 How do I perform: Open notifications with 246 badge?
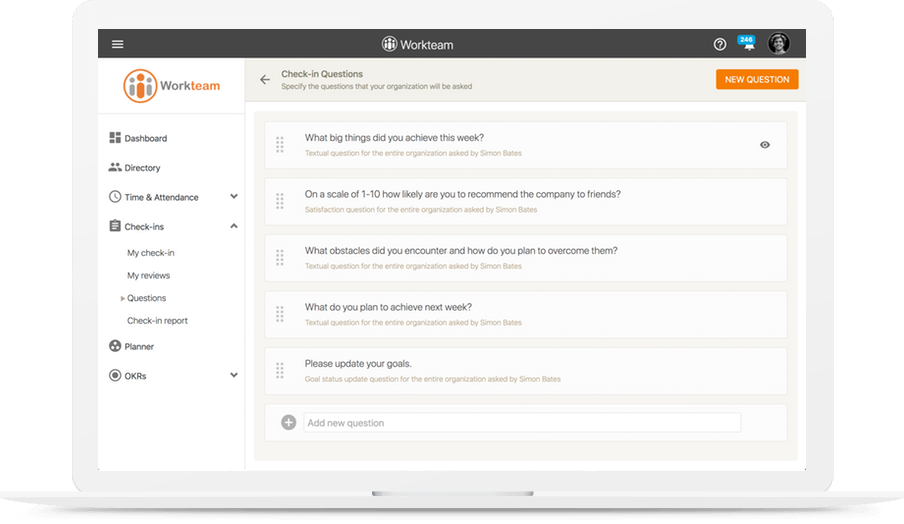747,43
